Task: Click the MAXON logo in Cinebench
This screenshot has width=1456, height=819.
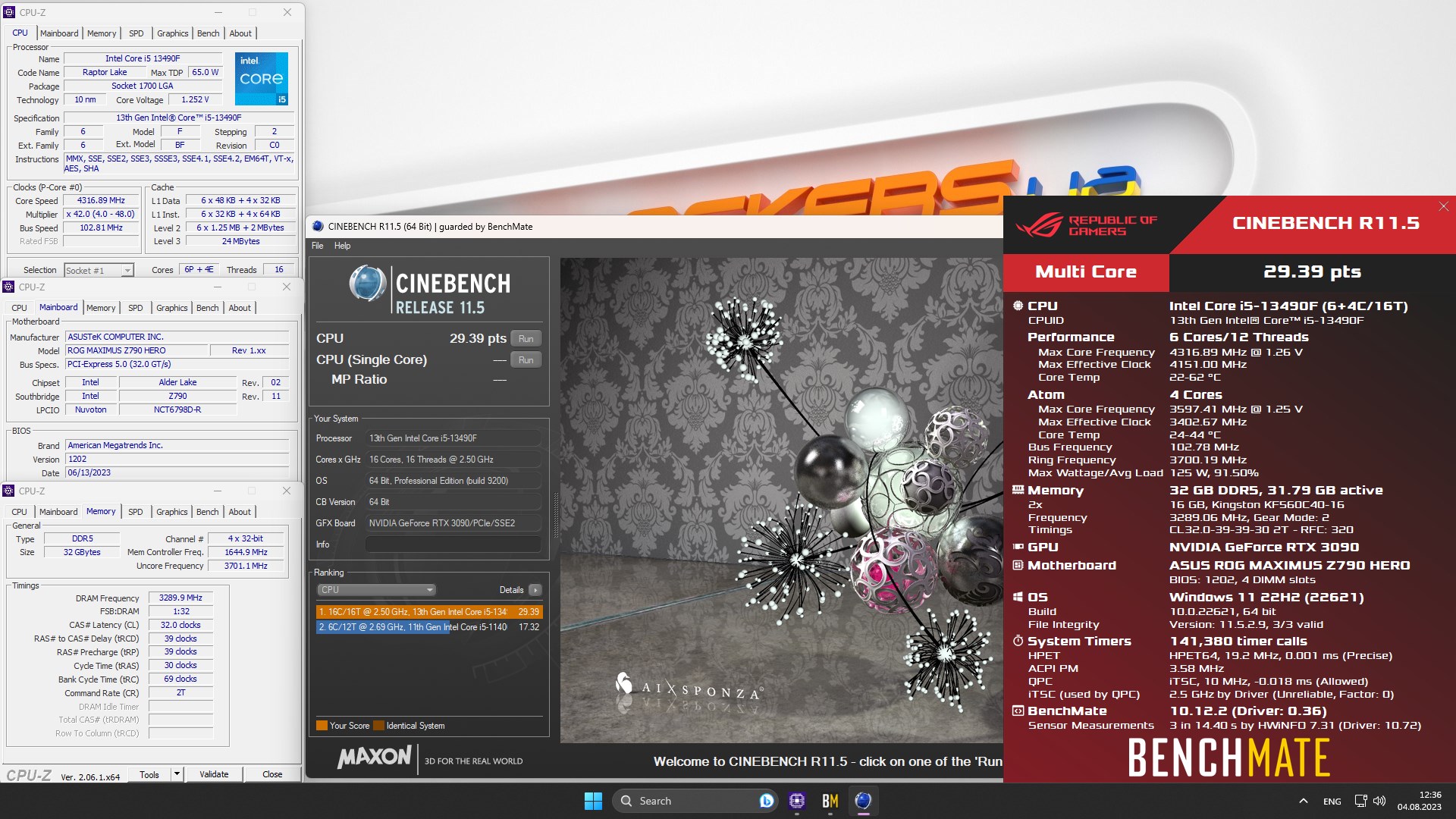Action: (374, 757)
